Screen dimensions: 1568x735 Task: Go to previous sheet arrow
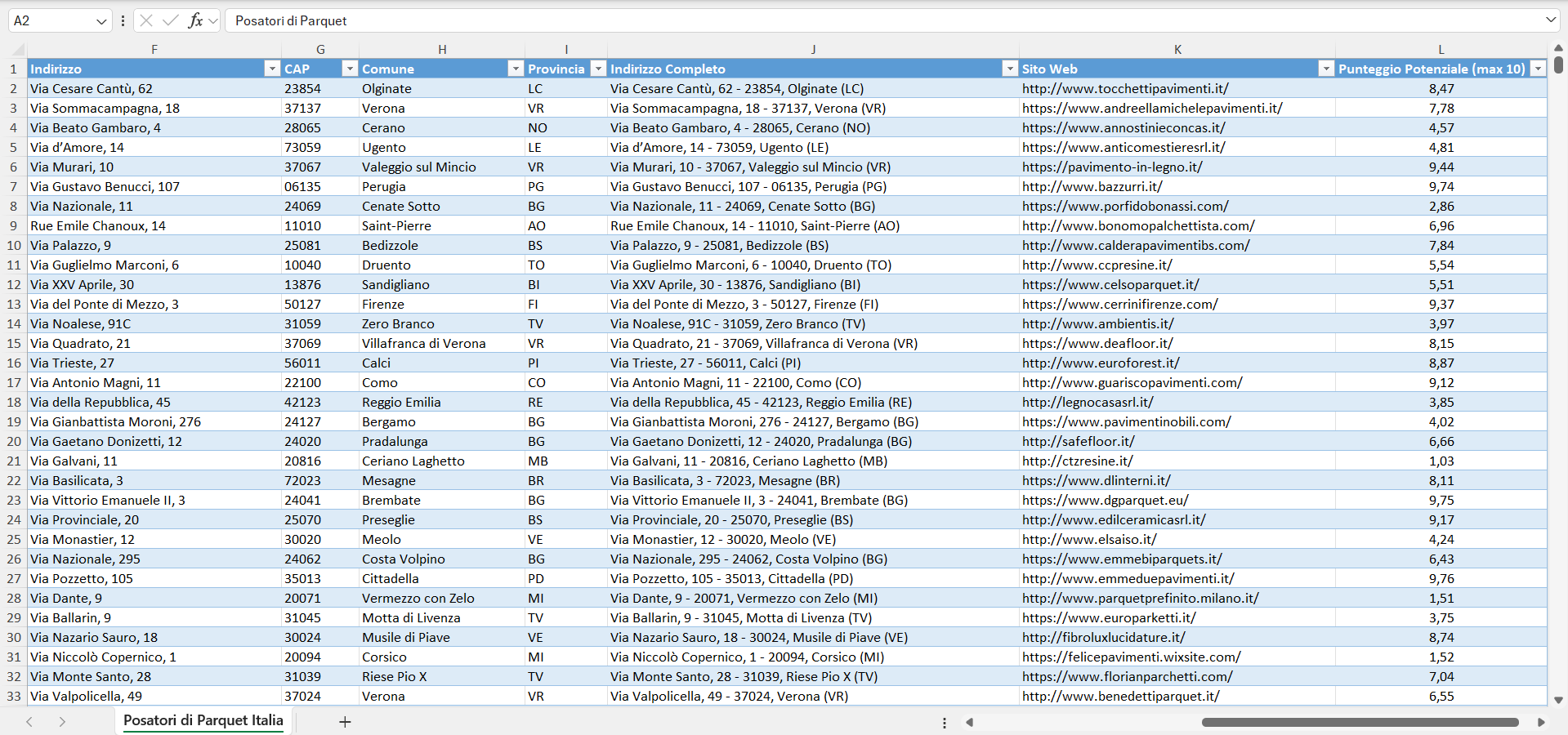point(29,722)
